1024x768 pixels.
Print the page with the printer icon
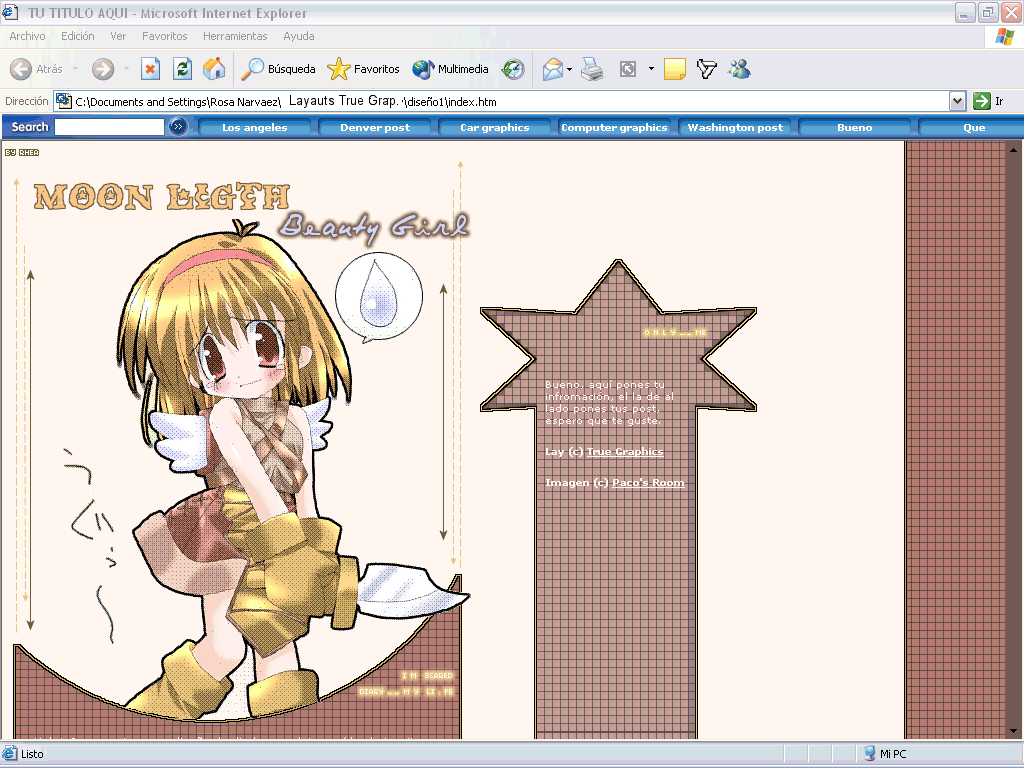(592, 69)
